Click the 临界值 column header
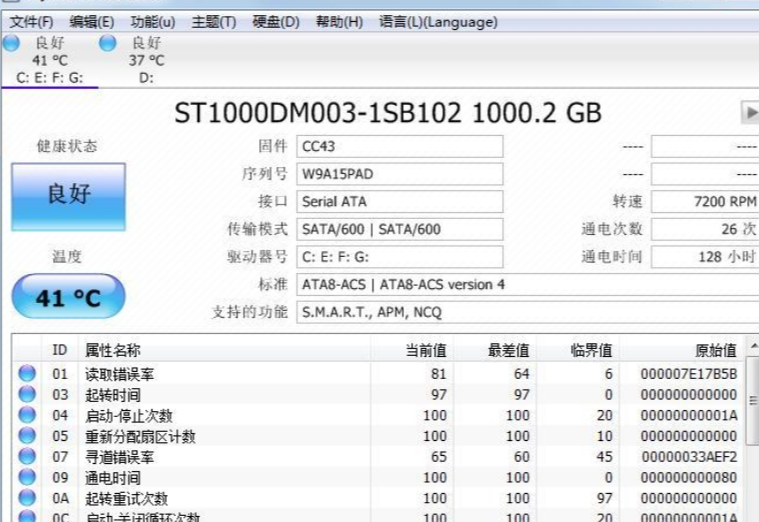 (x=577, y=350)
